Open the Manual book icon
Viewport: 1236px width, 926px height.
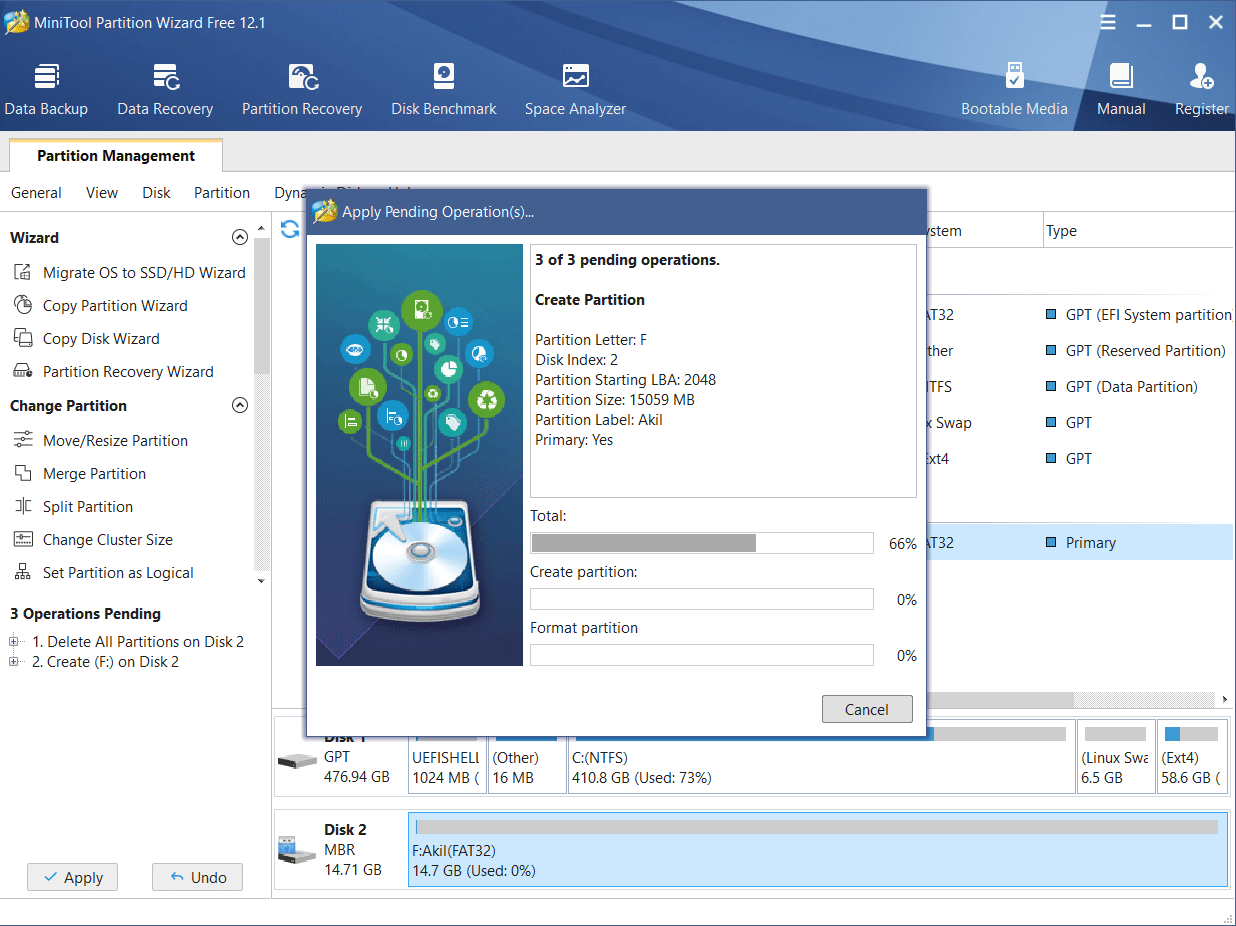click(1121, 78)
